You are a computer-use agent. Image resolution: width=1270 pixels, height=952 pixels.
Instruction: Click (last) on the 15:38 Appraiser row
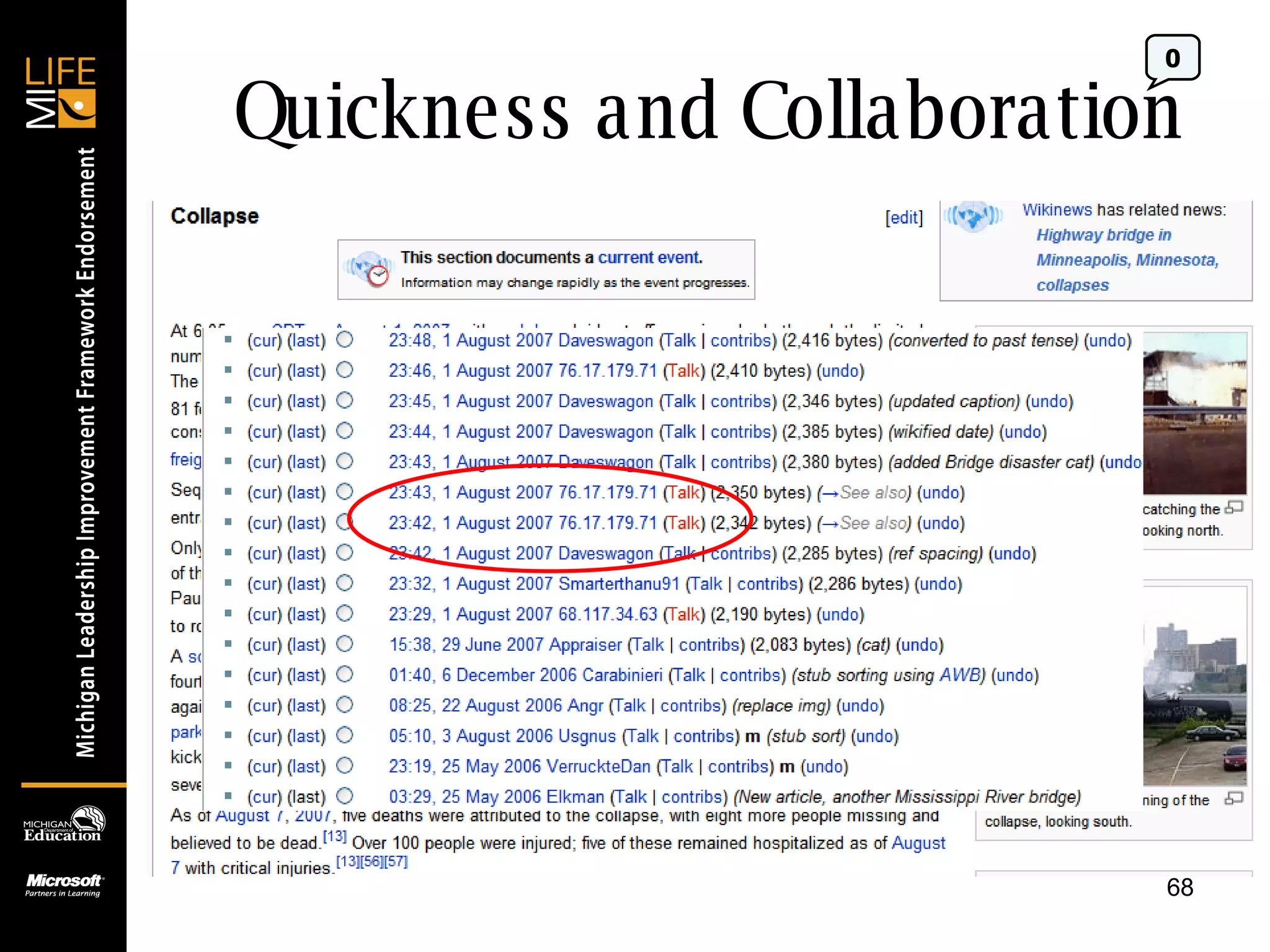click(x=306, y=645)
